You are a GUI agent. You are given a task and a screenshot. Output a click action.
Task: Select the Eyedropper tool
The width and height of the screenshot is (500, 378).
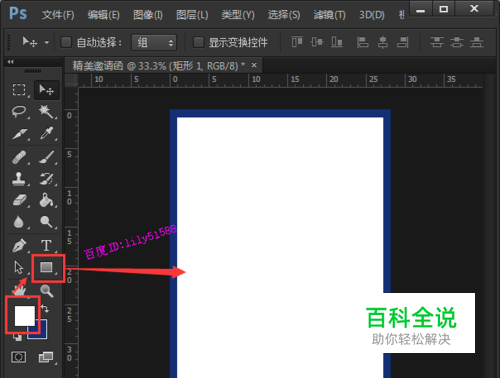click(x=47, y=134)
